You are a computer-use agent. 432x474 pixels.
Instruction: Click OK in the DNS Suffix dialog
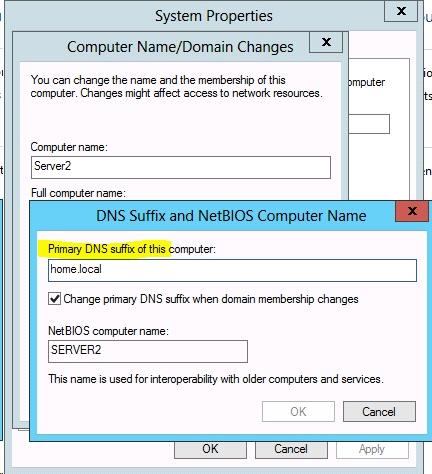[x=298, y=412]
